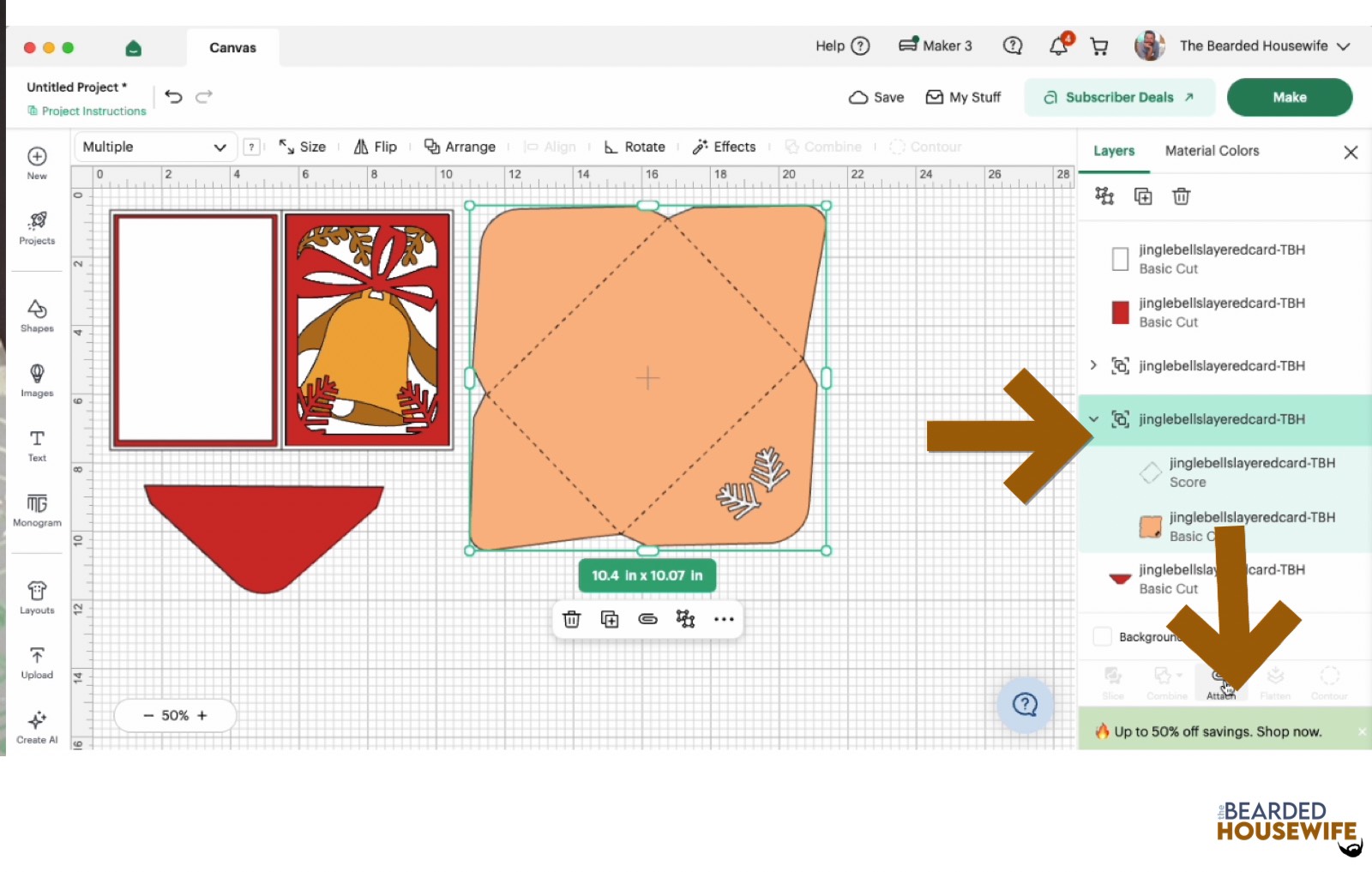The height and width of the screenshot is (872, 1372).
Task: Click the white Basic Cut layer swatch
Action: click(x=1120, y=259)
